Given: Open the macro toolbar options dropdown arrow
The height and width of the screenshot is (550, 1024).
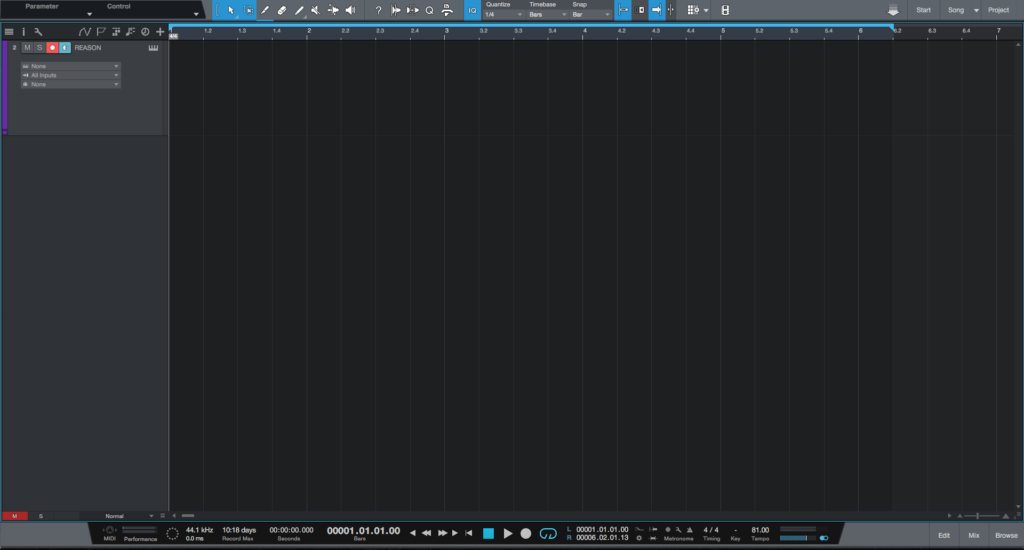Looking at the screenshot, I should pyautogui.click(x=707, y=10).
